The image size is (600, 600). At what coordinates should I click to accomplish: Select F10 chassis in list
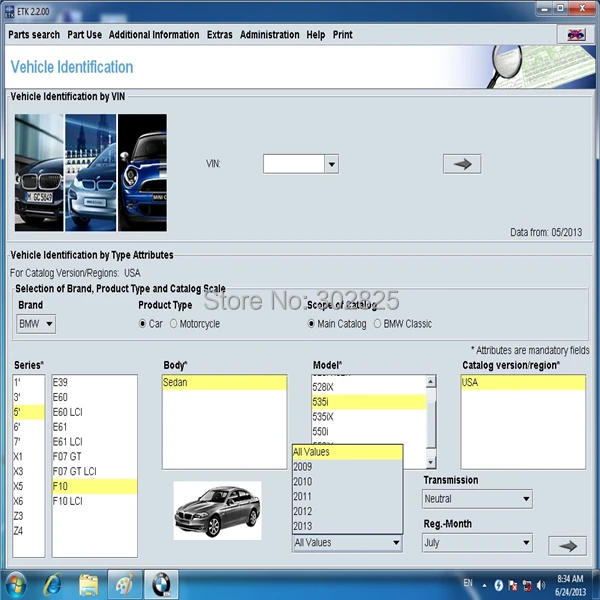pos(95,486)
